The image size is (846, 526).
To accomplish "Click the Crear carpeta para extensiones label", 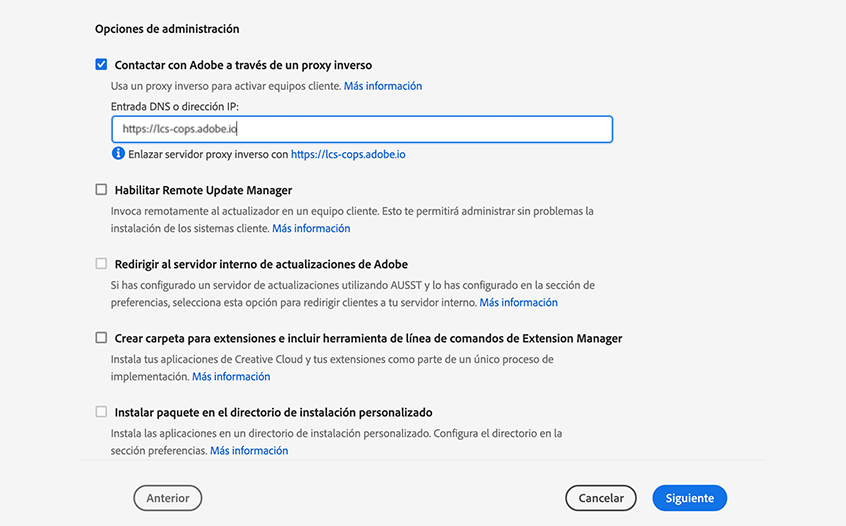I will tap(368, 338).
